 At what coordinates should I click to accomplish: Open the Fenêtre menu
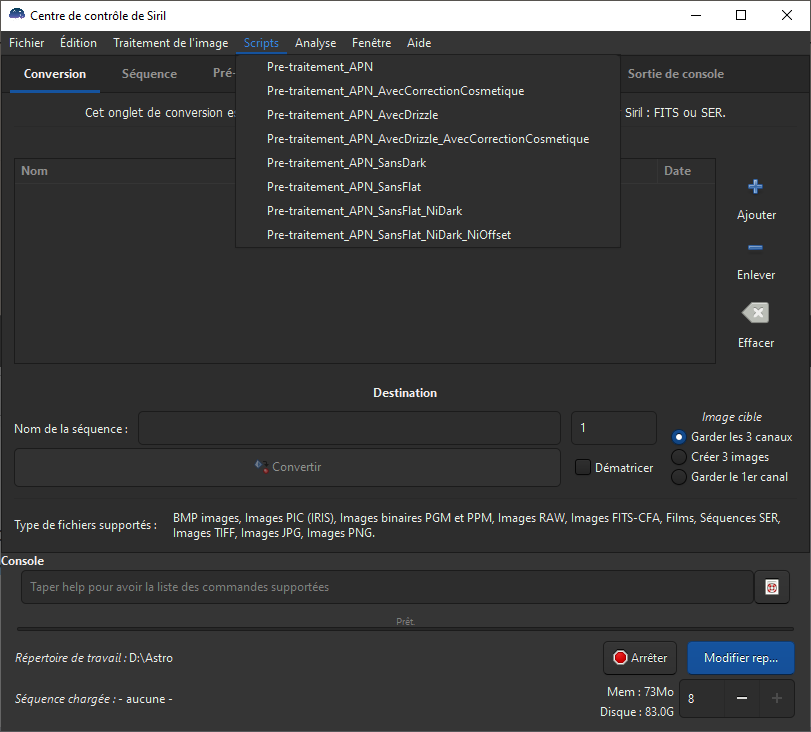(x=371, y=43)
